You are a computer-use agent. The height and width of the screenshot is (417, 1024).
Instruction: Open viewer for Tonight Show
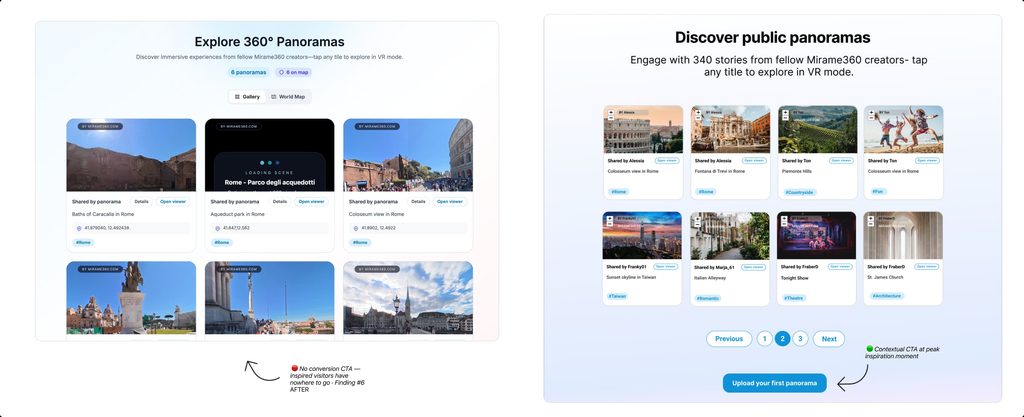(840, 266)
